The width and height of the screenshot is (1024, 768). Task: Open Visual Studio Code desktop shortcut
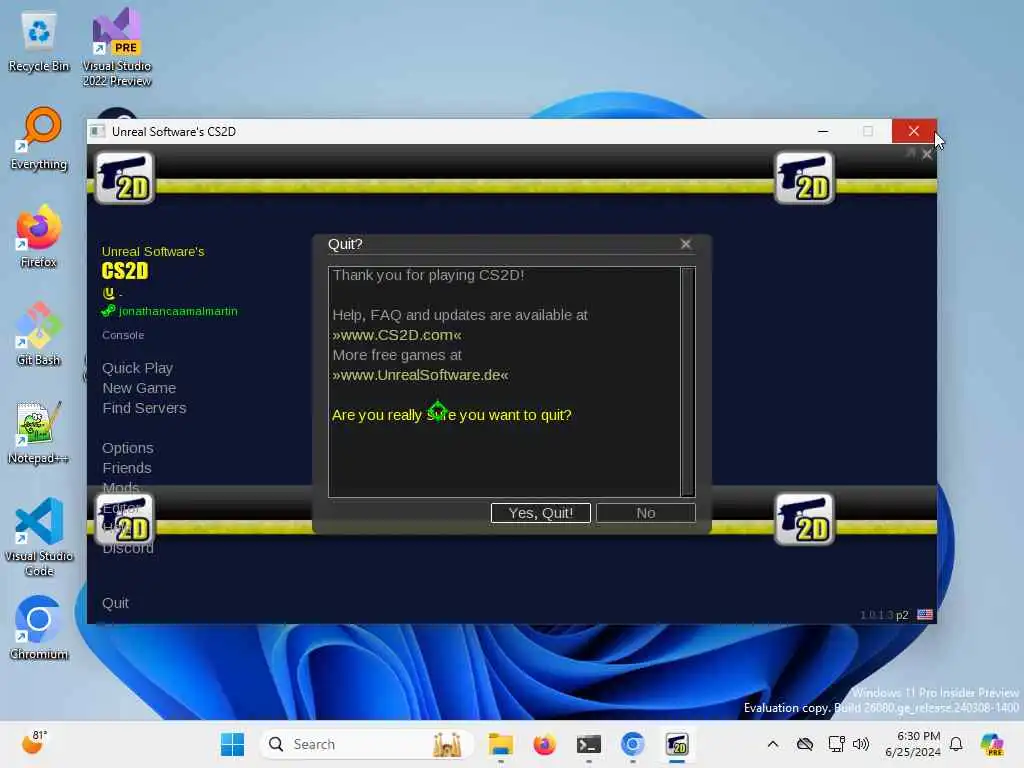pos(39,537)
